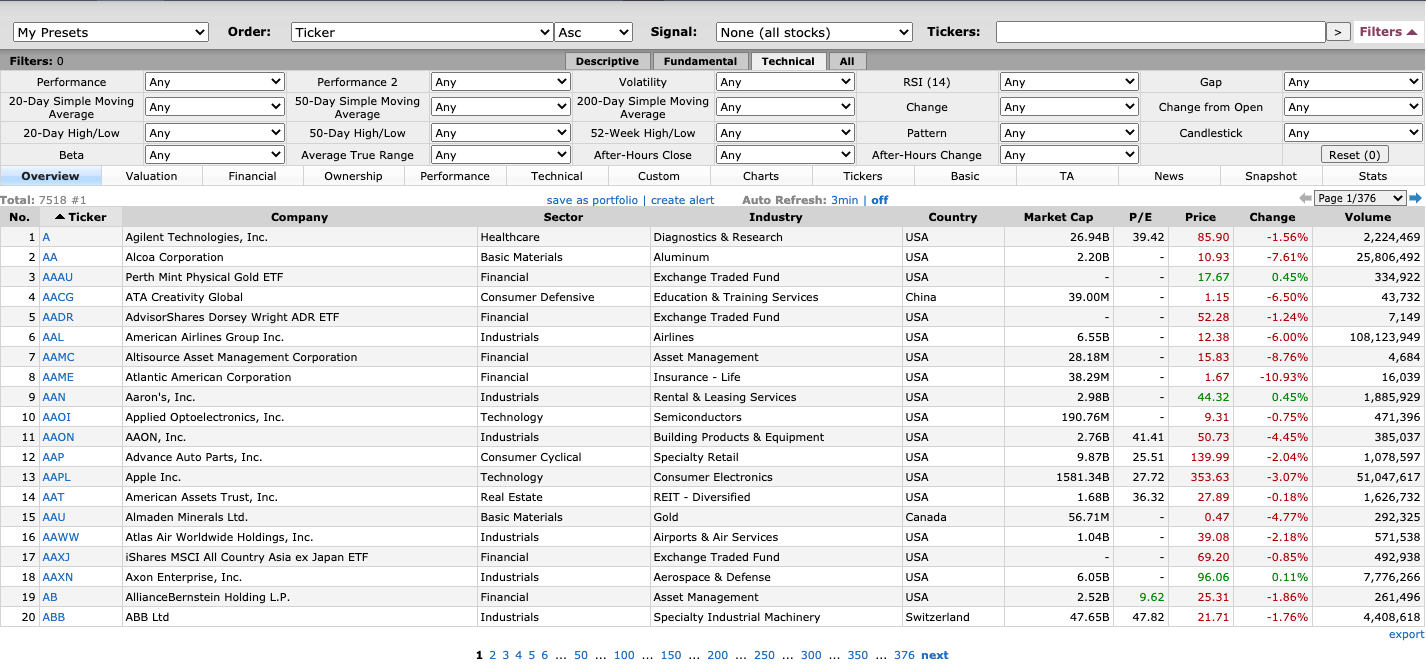Open AAL ticker link
This screenshot has height=667, width=1426.
click(52, 337)
